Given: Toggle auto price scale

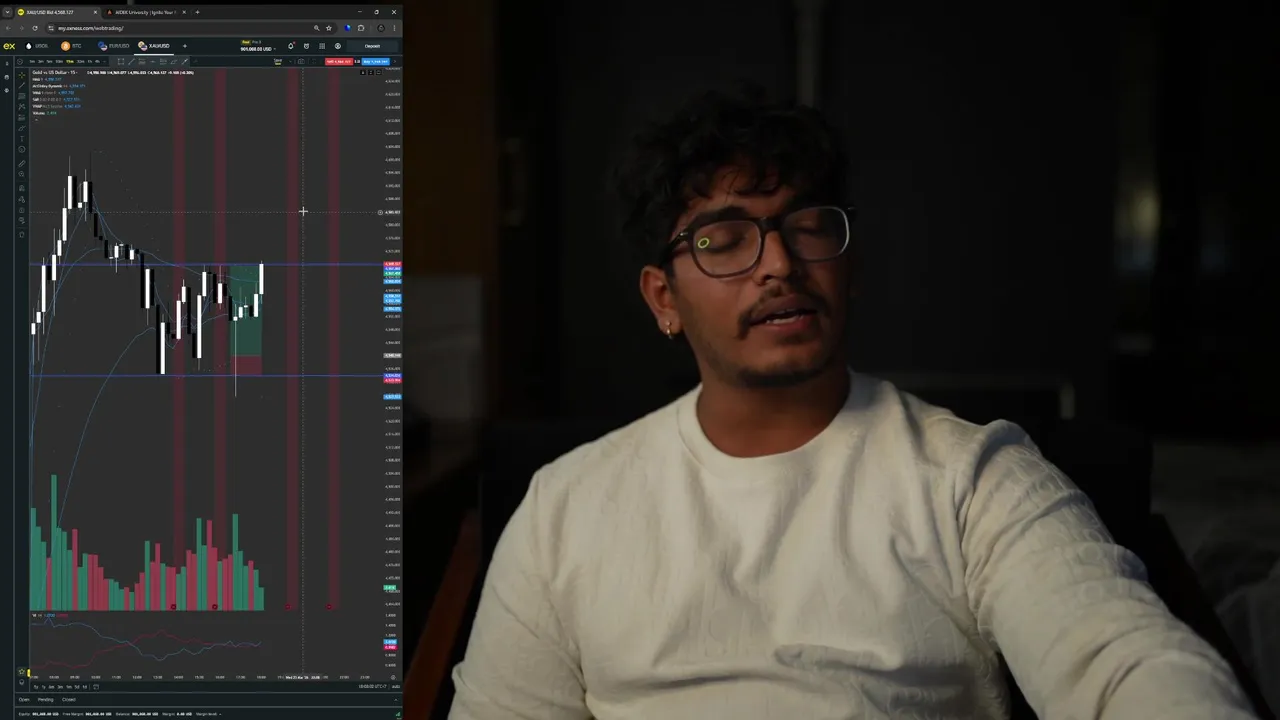Looking at the screenshot, I should click(x=396, y=686).
